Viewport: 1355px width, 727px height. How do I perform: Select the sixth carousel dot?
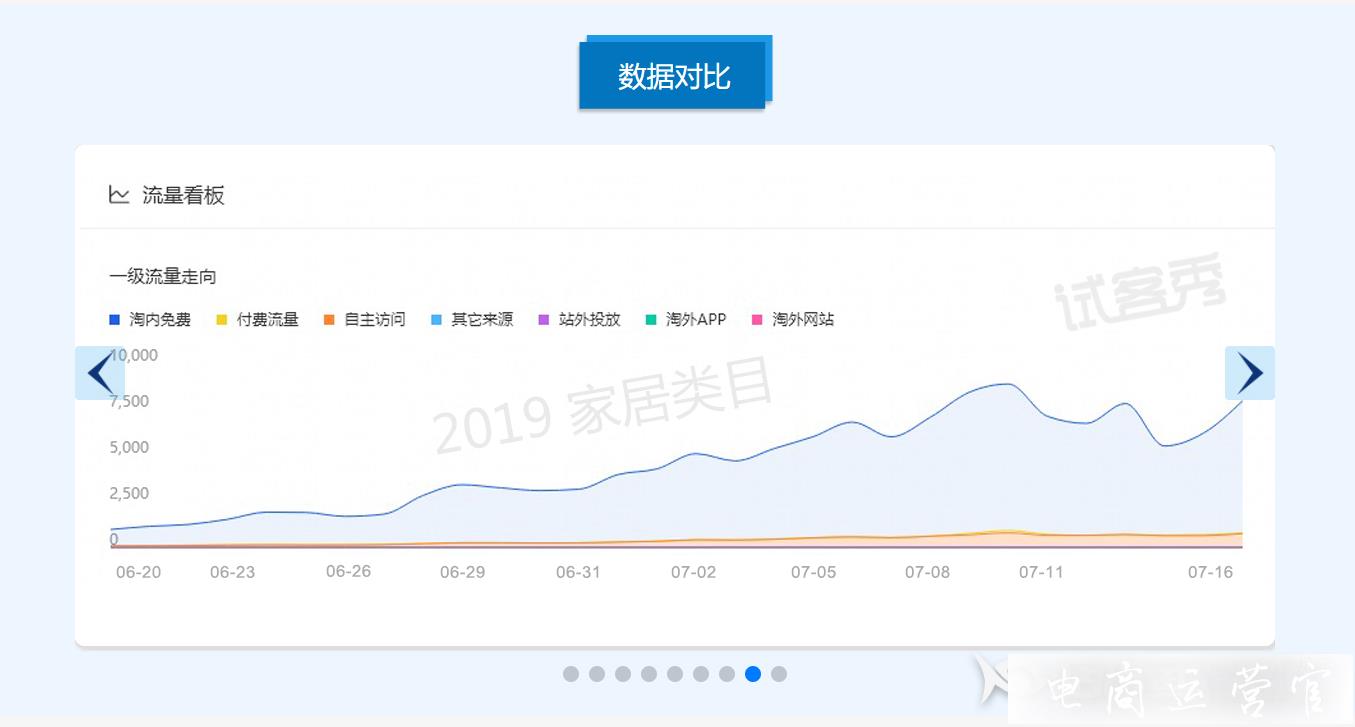[x=701, y=674]
